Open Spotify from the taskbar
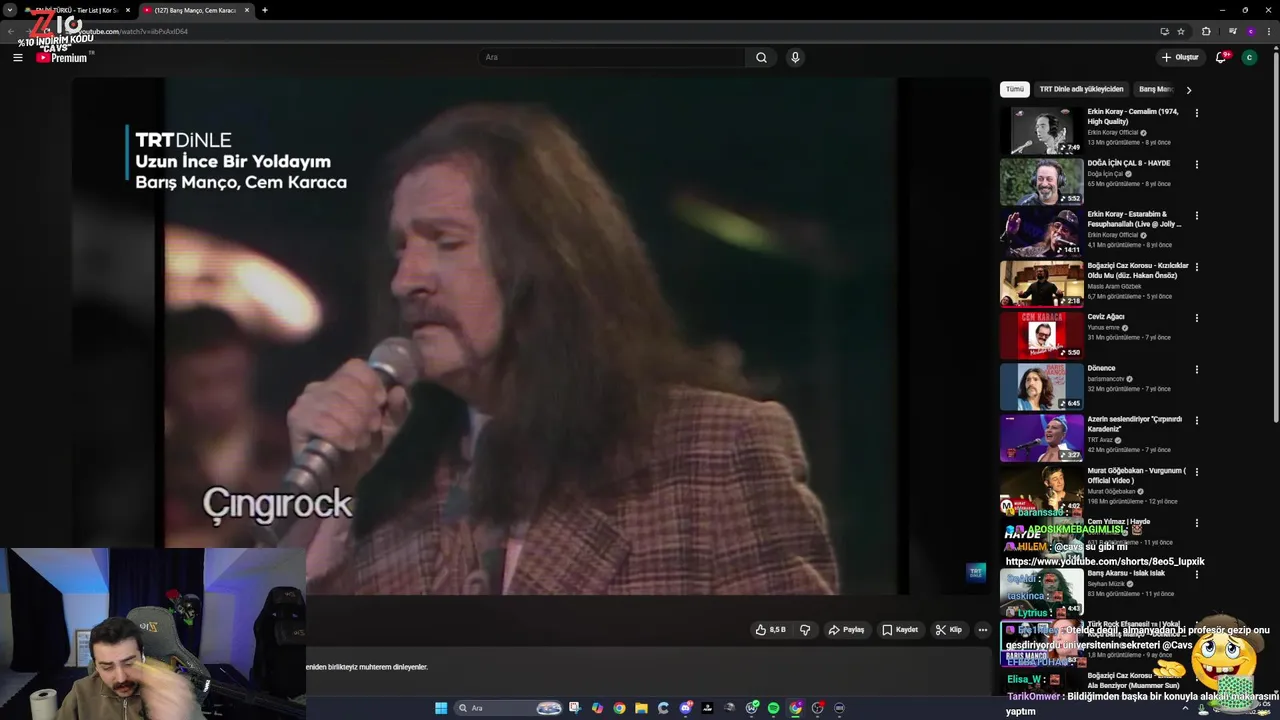The height and width of the screenshot is (720, 1280). pyautogui.click(x=773, y=708)
